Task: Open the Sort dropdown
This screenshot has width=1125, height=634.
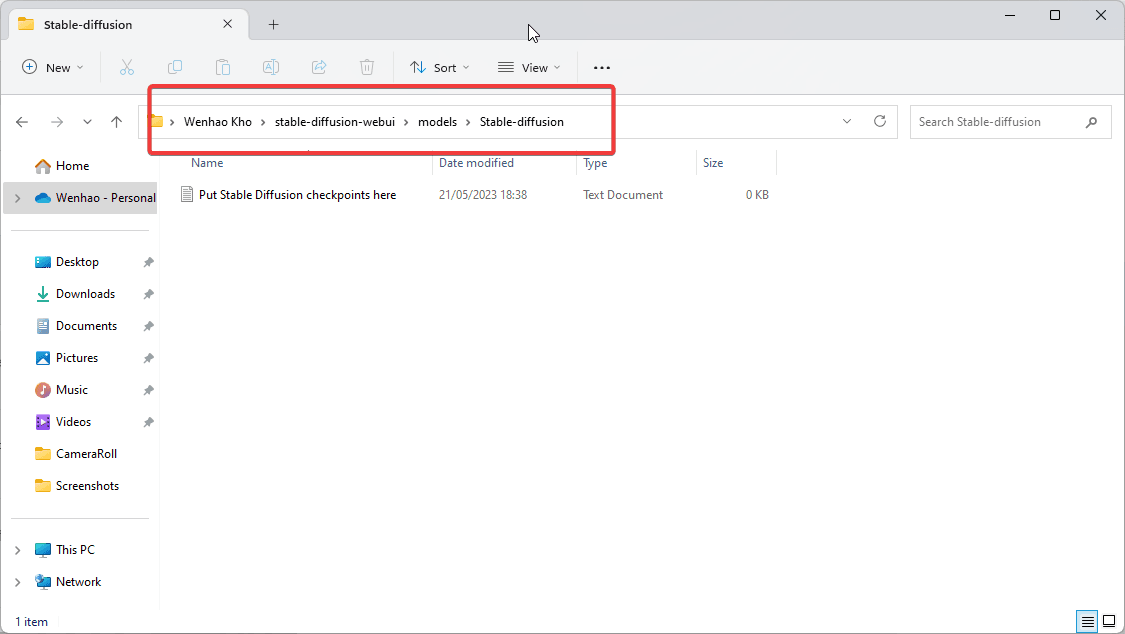Action: [x=440, y=67]
